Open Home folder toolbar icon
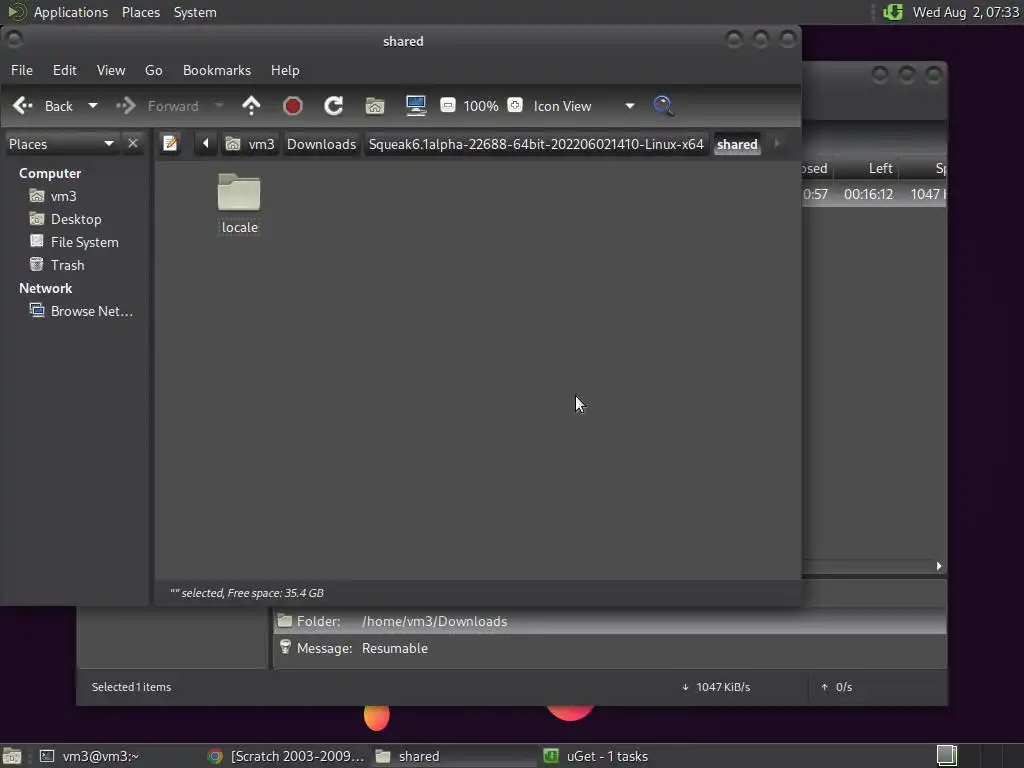This screenshot has height=768, width=1024. (x=375, y=106)
